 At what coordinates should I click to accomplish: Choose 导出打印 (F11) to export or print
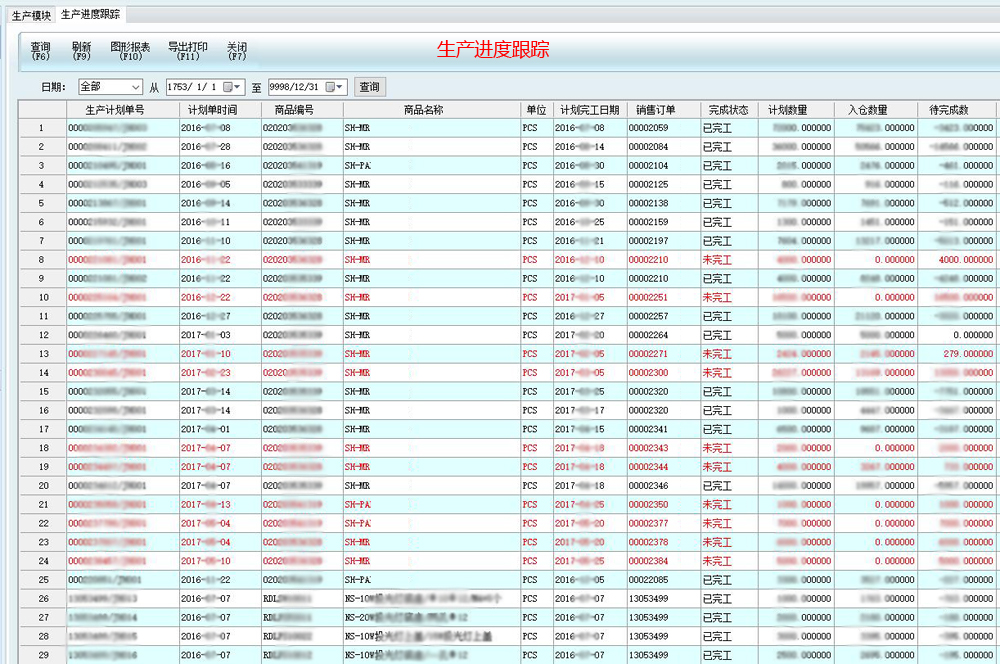point(188,51)
